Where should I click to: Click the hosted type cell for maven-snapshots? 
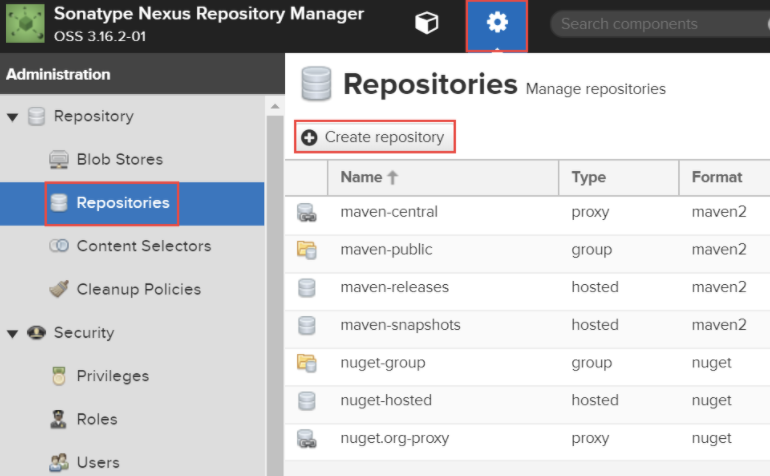pyautogui.click(x=595, y=325)
